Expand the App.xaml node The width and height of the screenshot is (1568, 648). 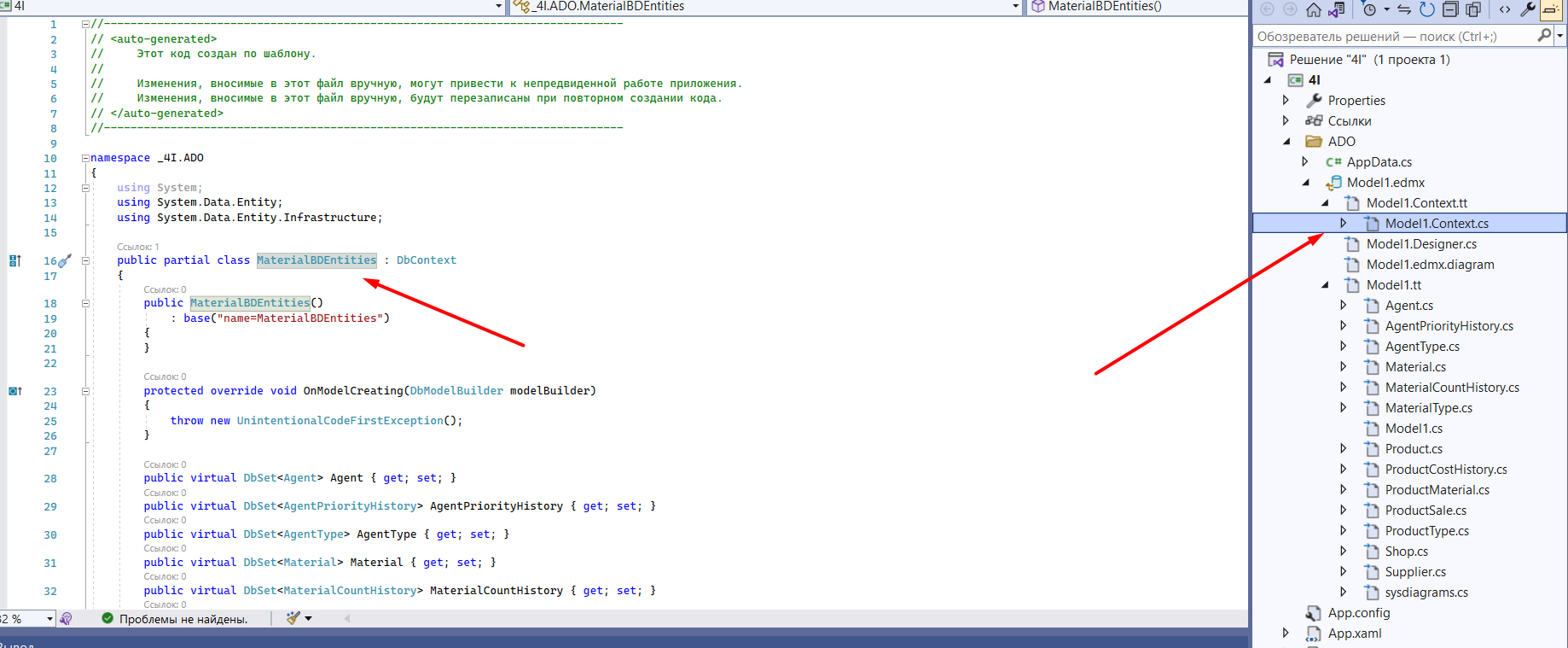[x=1286, y=633]
